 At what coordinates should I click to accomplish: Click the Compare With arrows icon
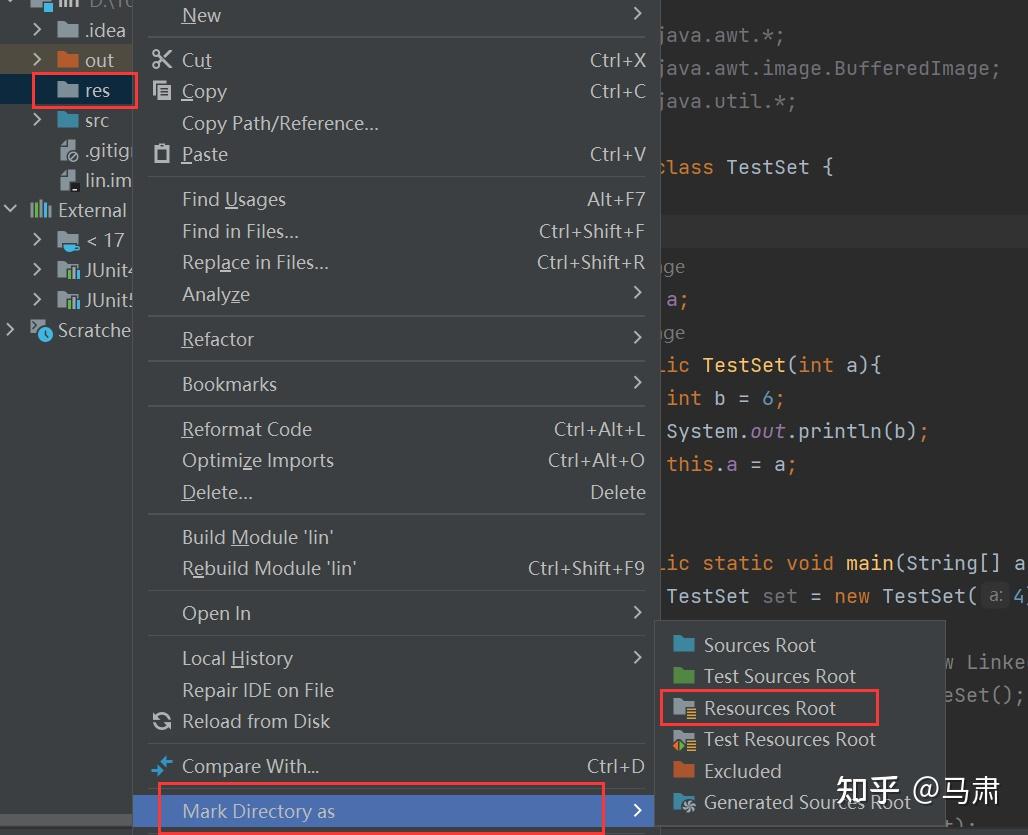coord(162,766)
